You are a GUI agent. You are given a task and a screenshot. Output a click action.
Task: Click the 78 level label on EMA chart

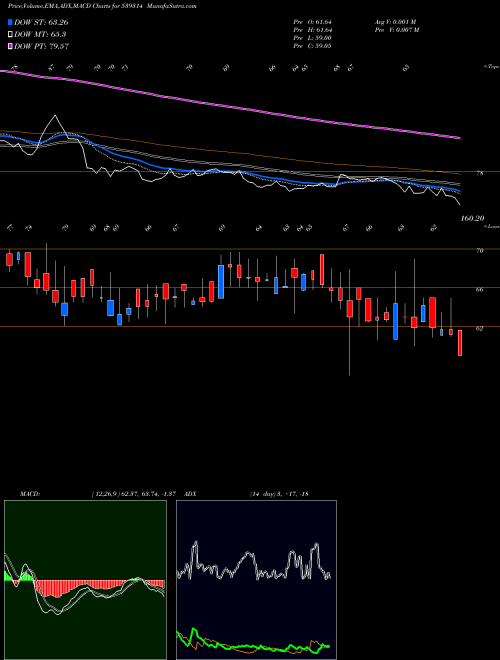pyautogui.click(x=479, y=173)
